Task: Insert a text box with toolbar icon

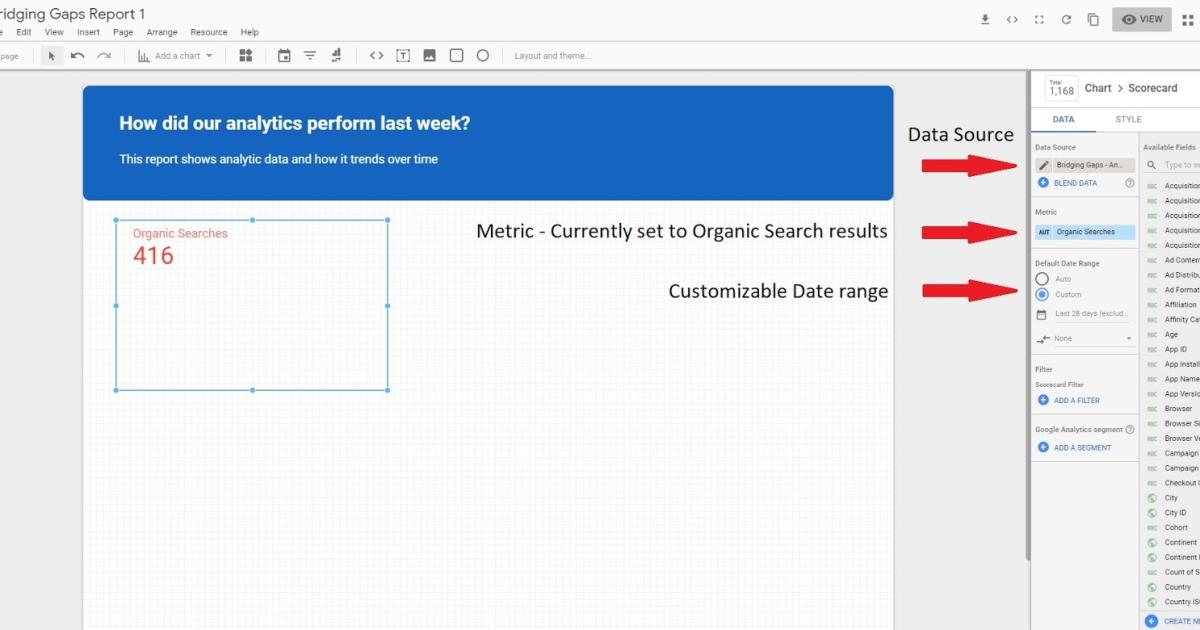Action: [403, 56]
